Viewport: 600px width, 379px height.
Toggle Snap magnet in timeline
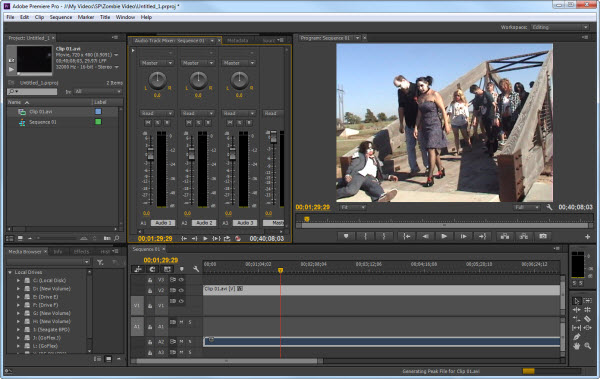[x=152, y=269]
